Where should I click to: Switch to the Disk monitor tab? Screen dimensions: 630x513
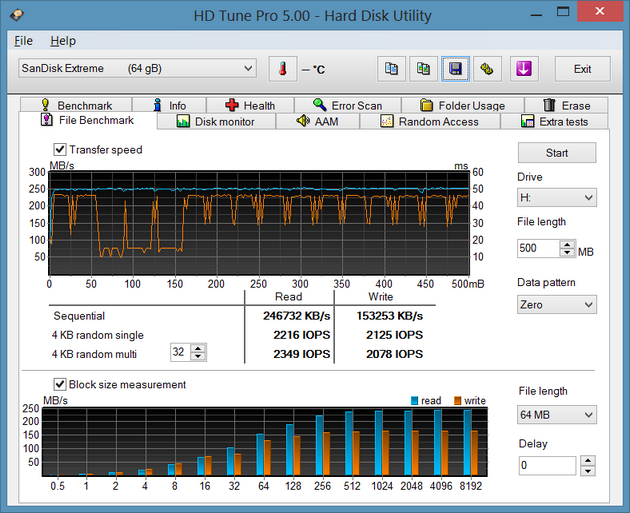click(x=216, y=121)
